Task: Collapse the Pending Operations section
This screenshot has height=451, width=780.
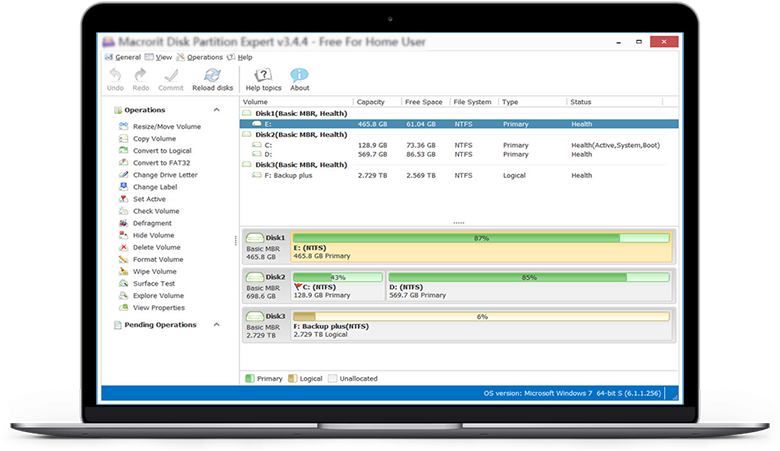Action: [x=216, y=325]
